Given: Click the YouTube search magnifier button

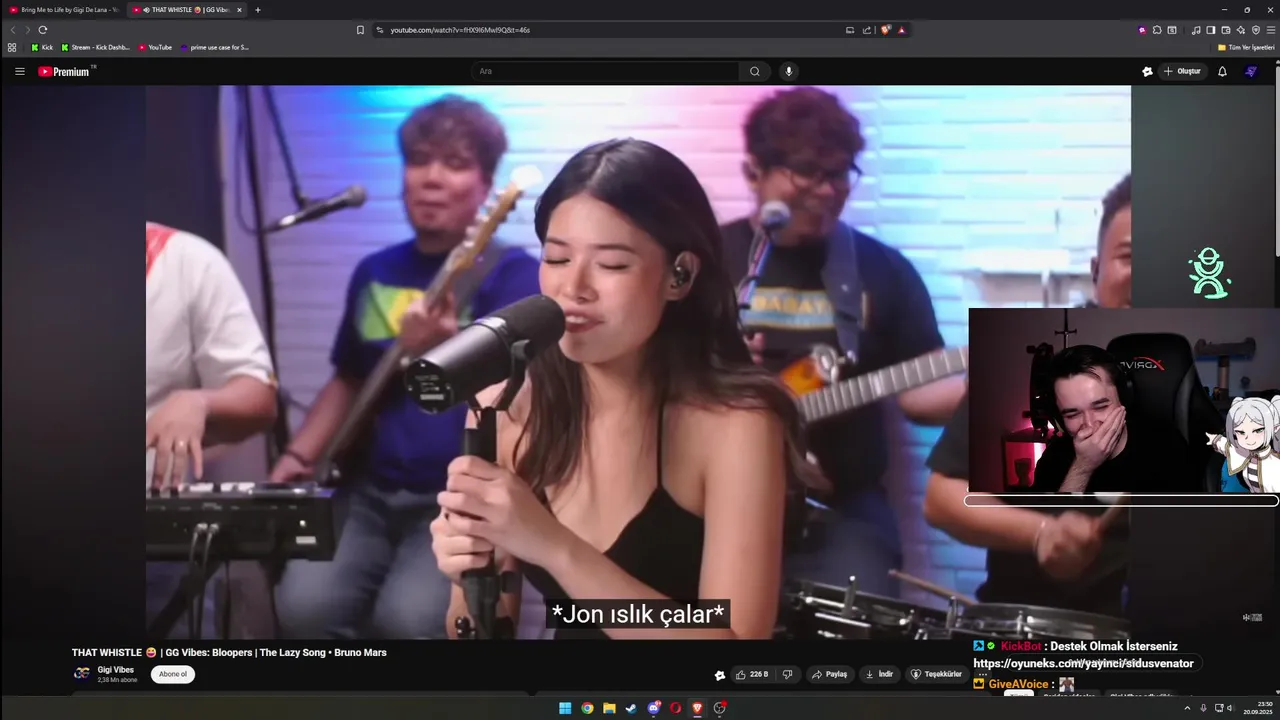Looking at the screenshot, I should (755, 71).
